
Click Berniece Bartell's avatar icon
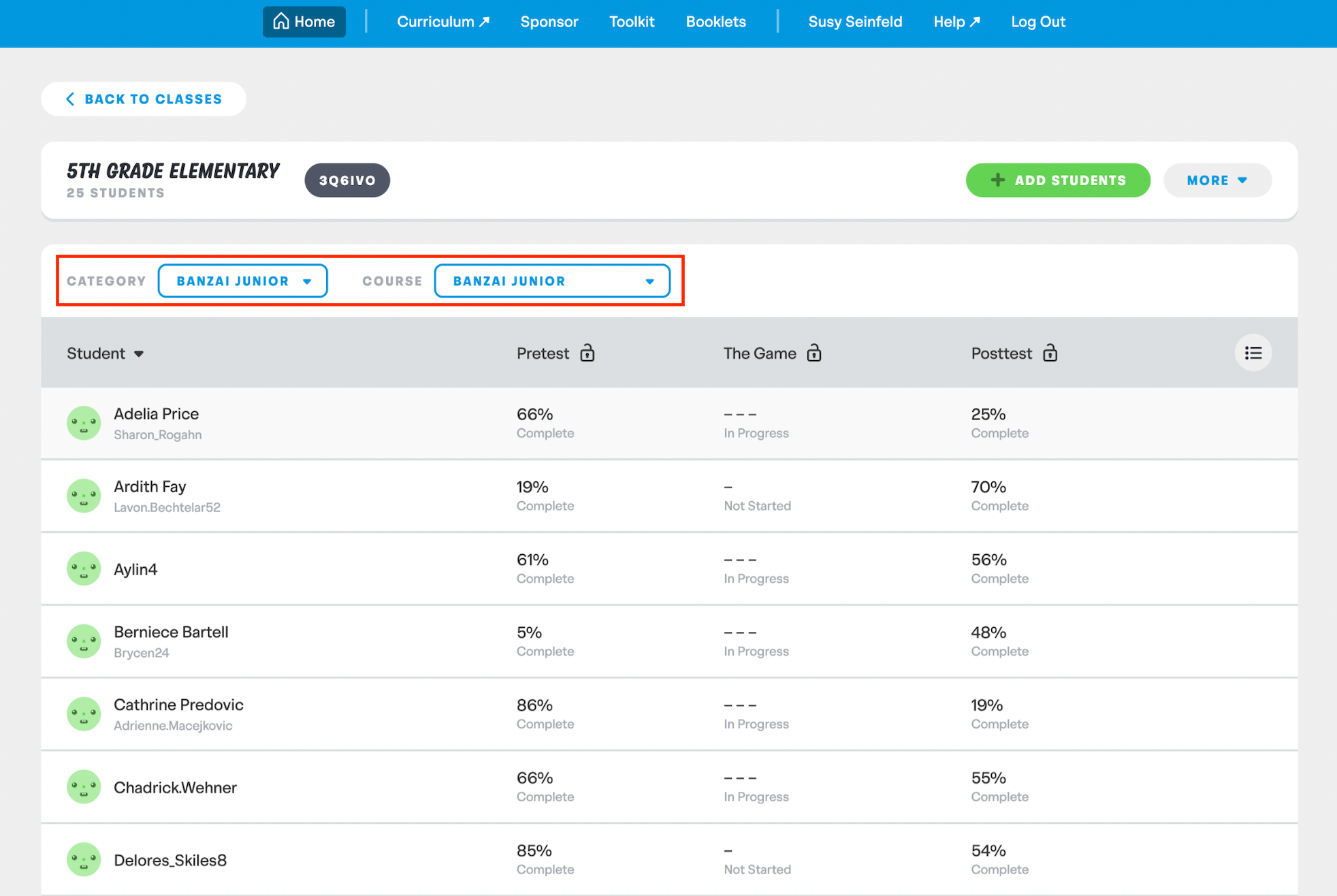[84, 641]
